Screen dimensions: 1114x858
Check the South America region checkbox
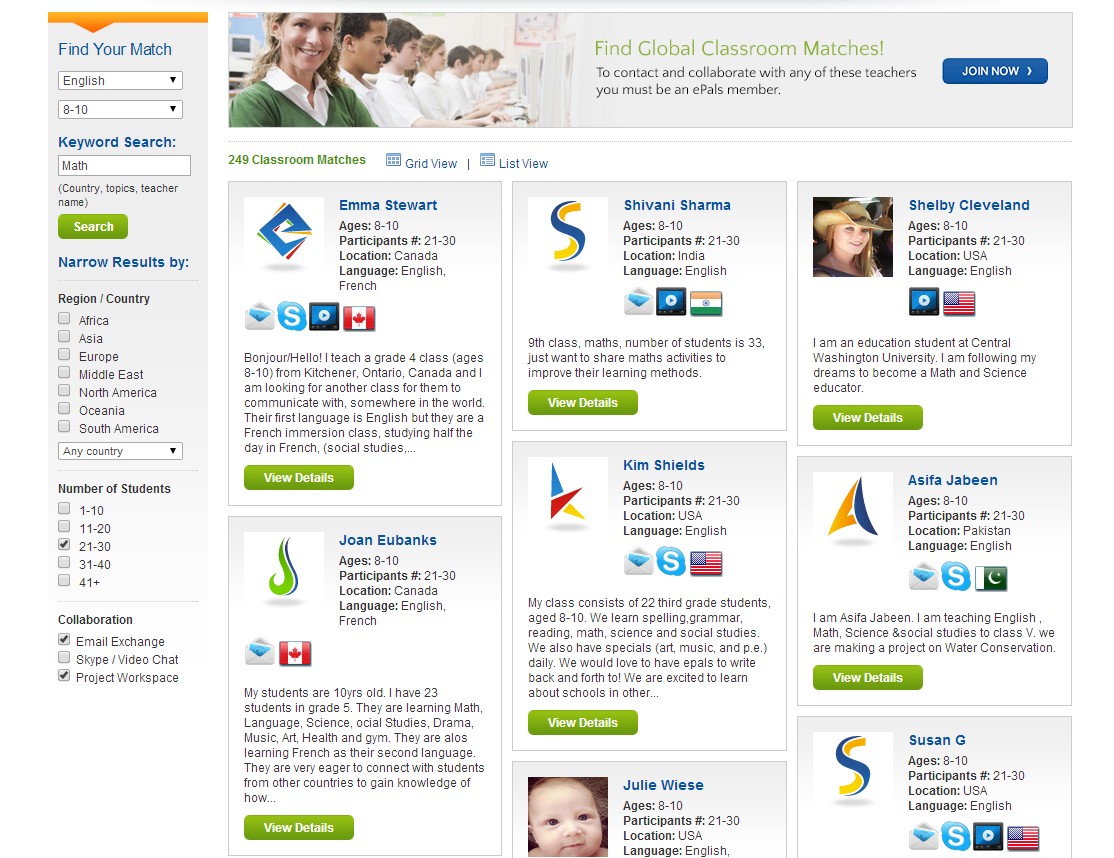pos(64,426)
